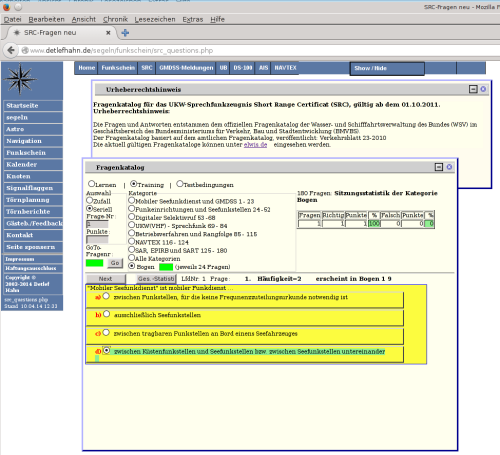Open the Chronik menu

[115, 19]
